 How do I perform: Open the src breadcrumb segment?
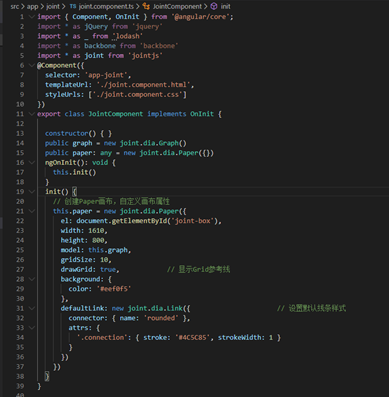point(15,6)
